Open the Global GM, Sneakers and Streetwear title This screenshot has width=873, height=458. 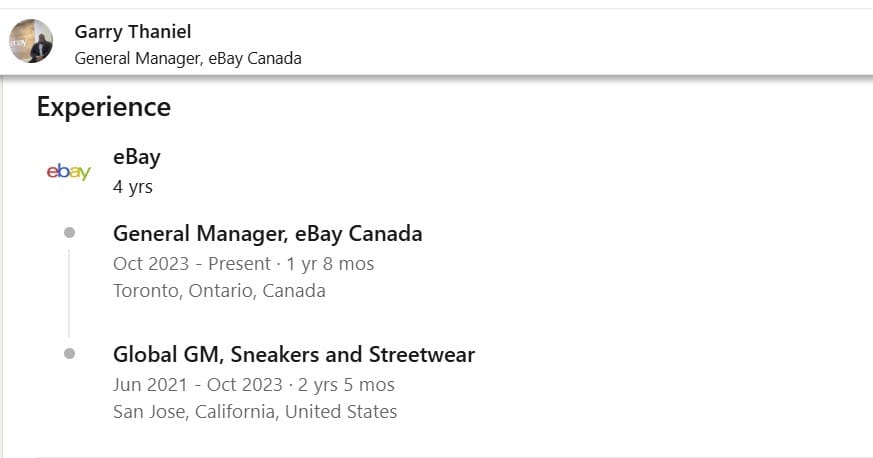click(294, 355)
